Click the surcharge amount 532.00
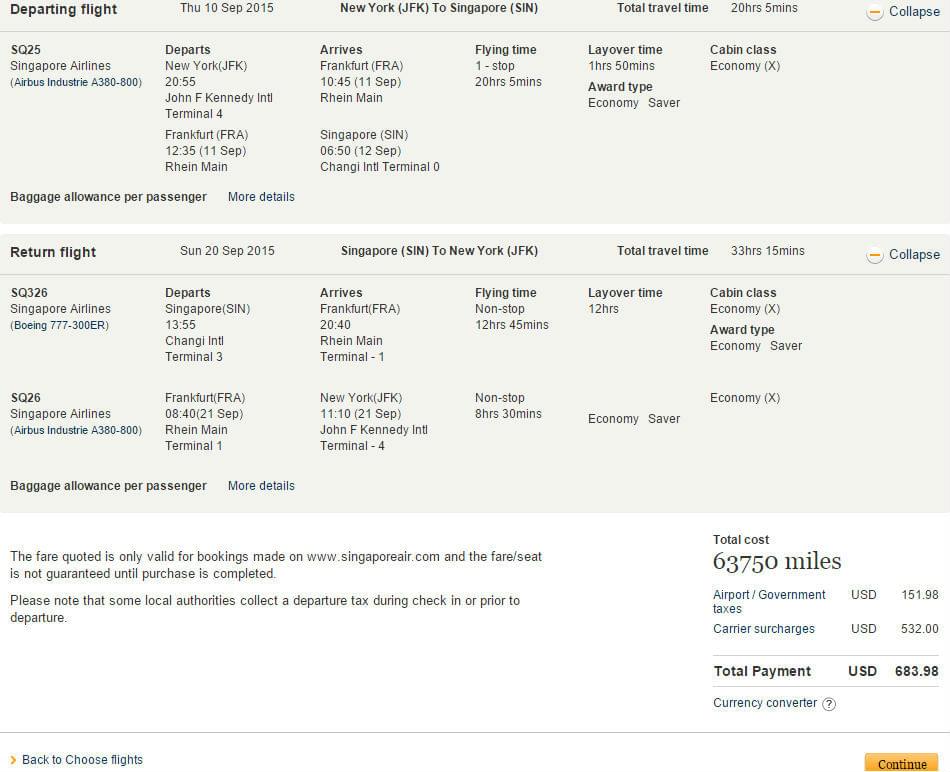Image resolution: width=950 pixels, height=772 pixels. [920, 629]
